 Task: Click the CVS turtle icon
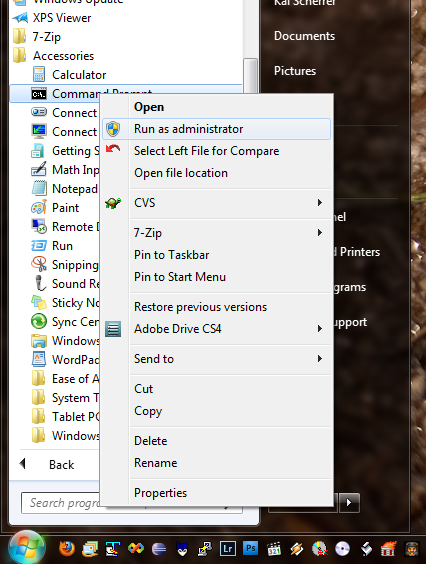point(113,203)
